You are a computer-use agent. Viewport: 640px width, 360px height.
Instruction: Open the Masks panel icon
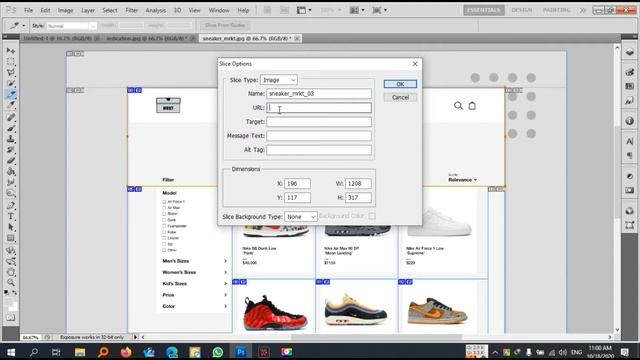click(629, 190)
